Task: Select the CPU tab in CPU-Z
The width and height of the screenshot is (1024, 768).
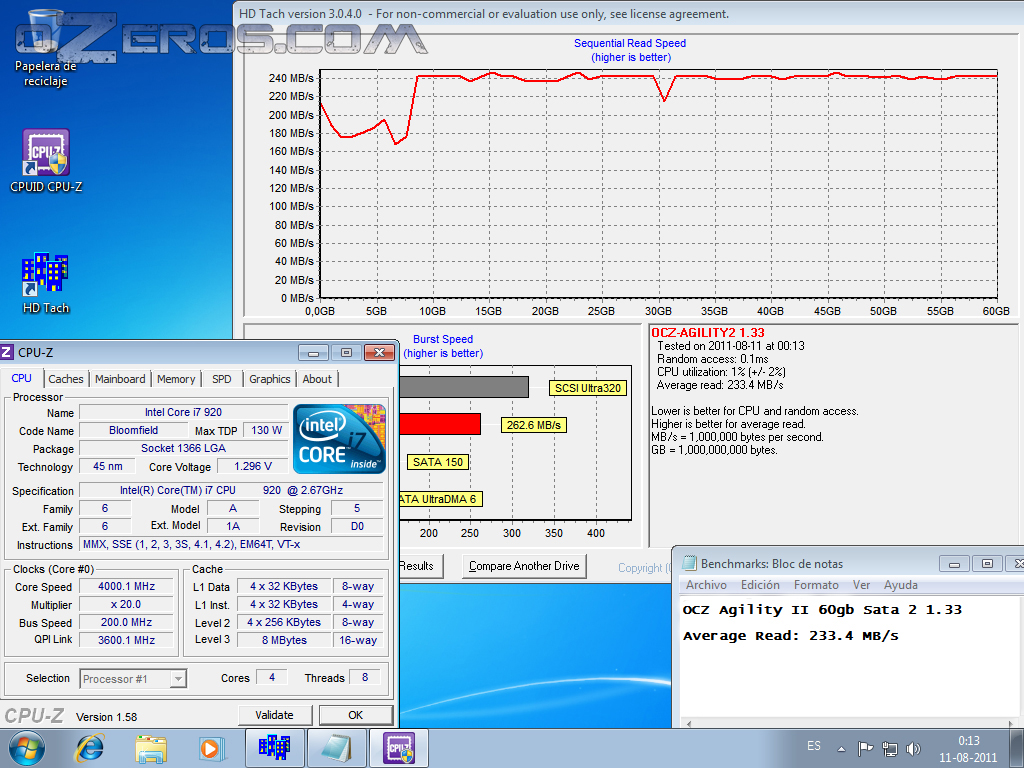Action: coord(22,378)
